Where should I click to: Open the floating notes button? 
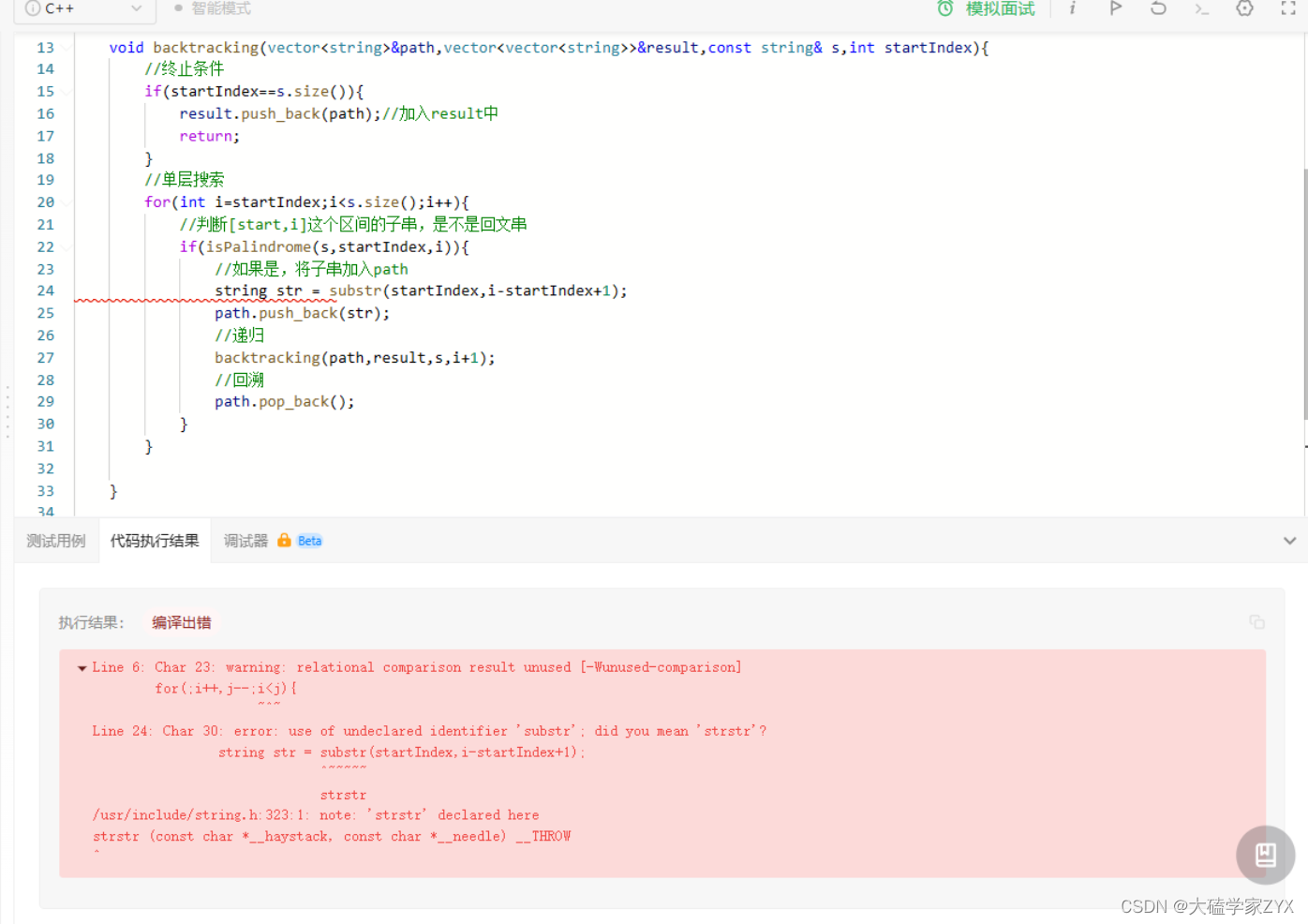pyautogui.click(x=1266, y=855)
